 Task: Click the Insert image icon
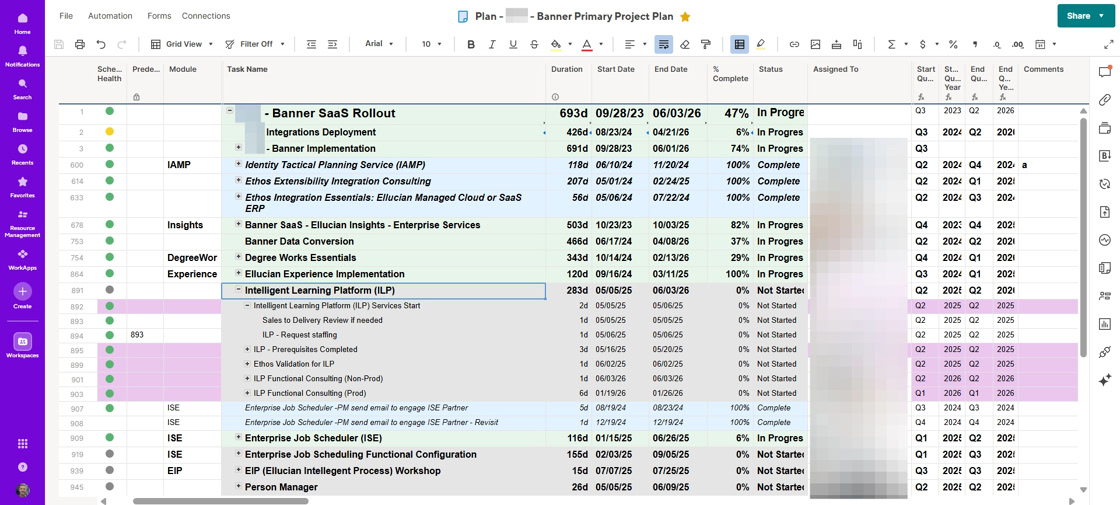pyautogui.click(x=815, y=44)
